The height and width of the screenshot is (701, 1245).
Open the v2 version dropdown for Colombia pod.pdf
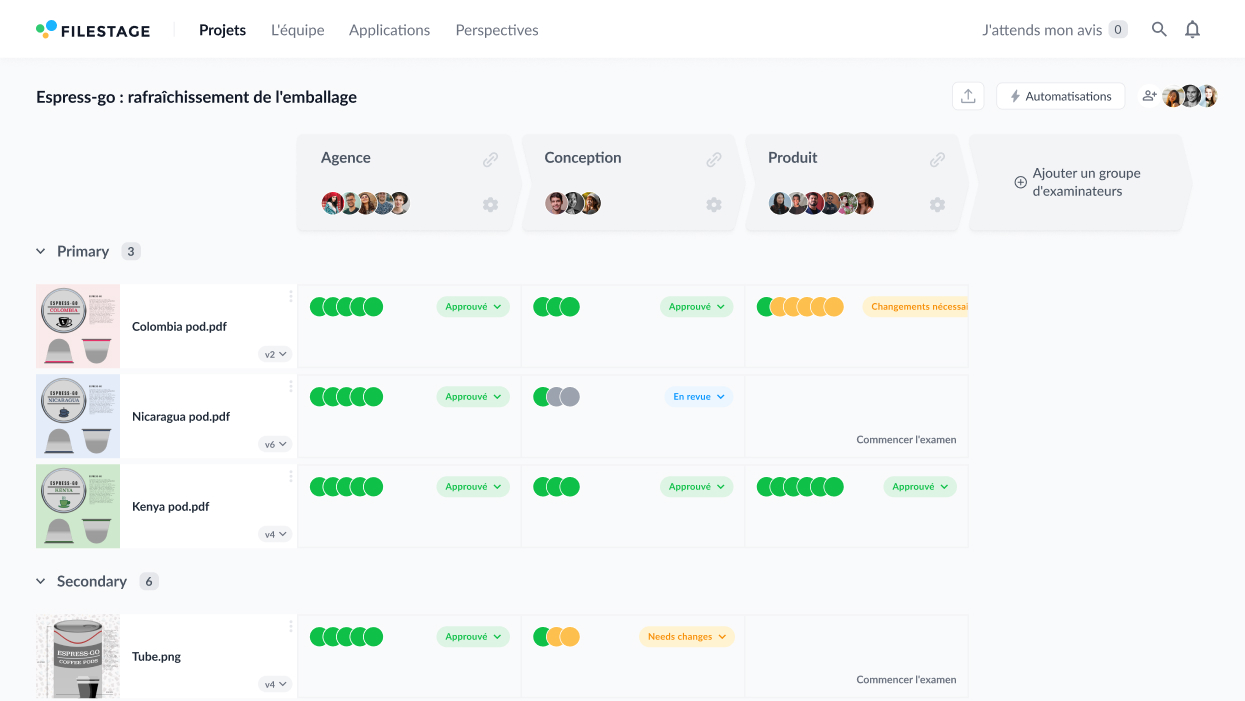coord(275,354)
